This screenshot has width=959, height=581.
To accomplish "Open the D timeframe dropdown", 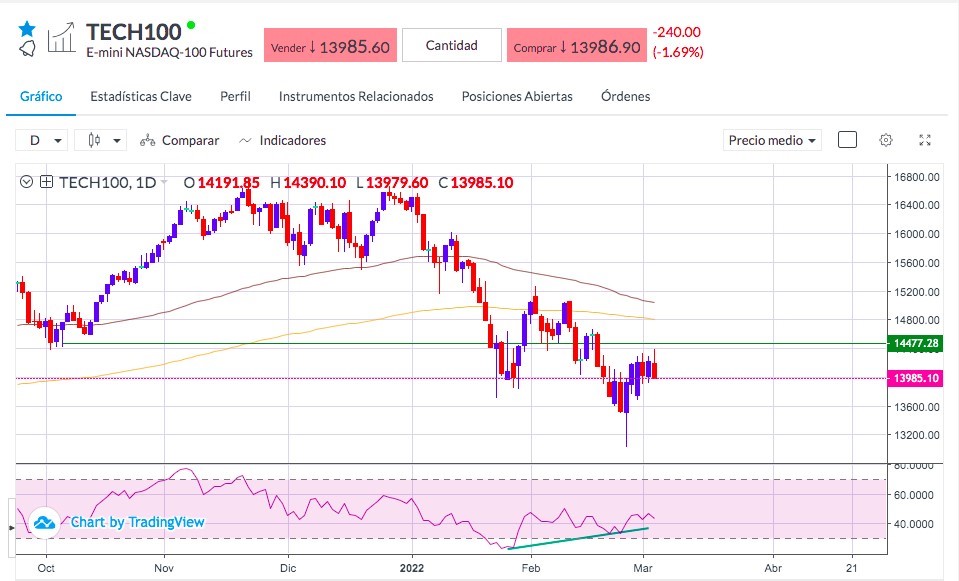I will click(x=42, y=140).
